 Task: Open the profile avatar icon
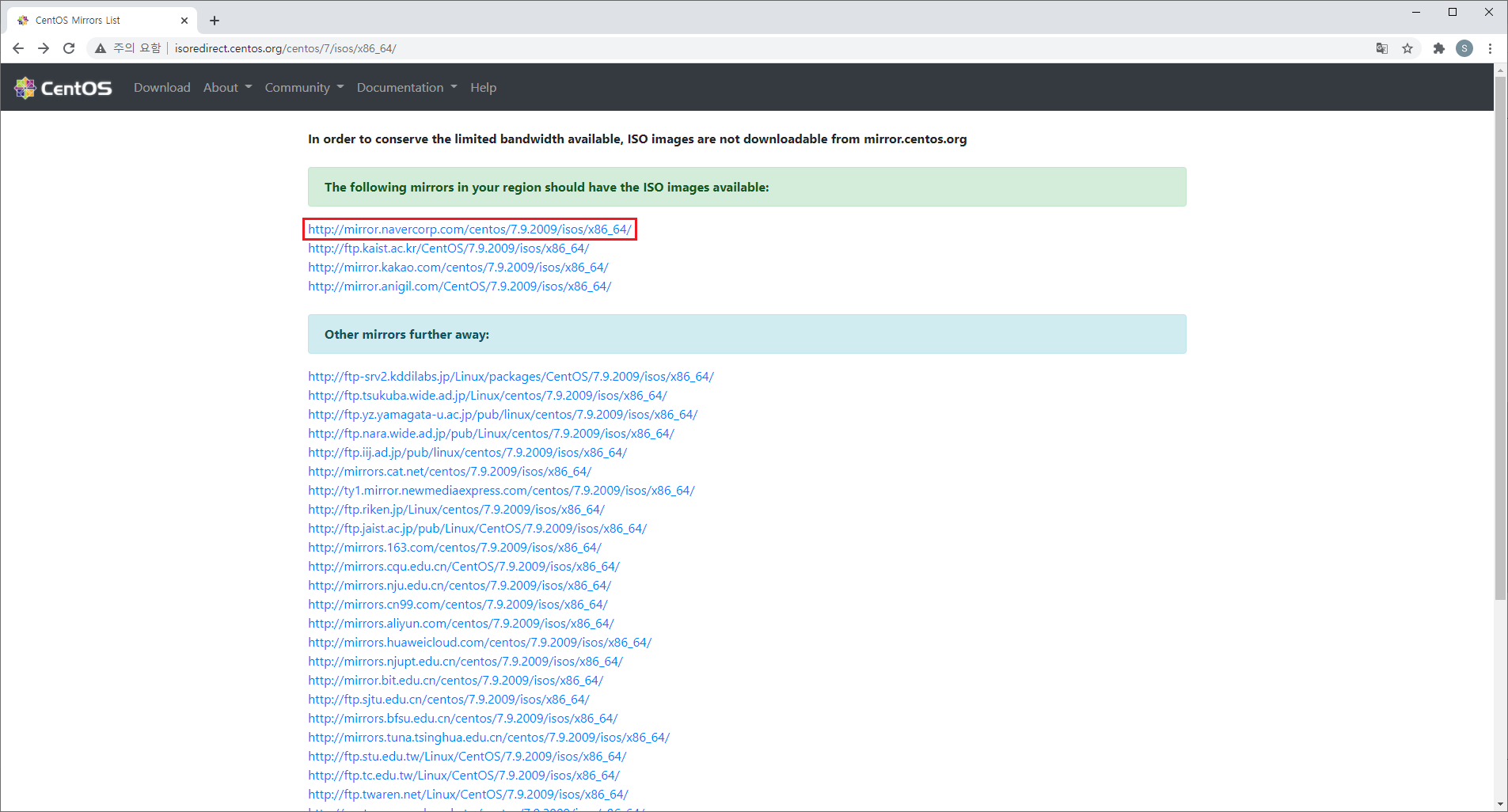tap(1464, 48)
